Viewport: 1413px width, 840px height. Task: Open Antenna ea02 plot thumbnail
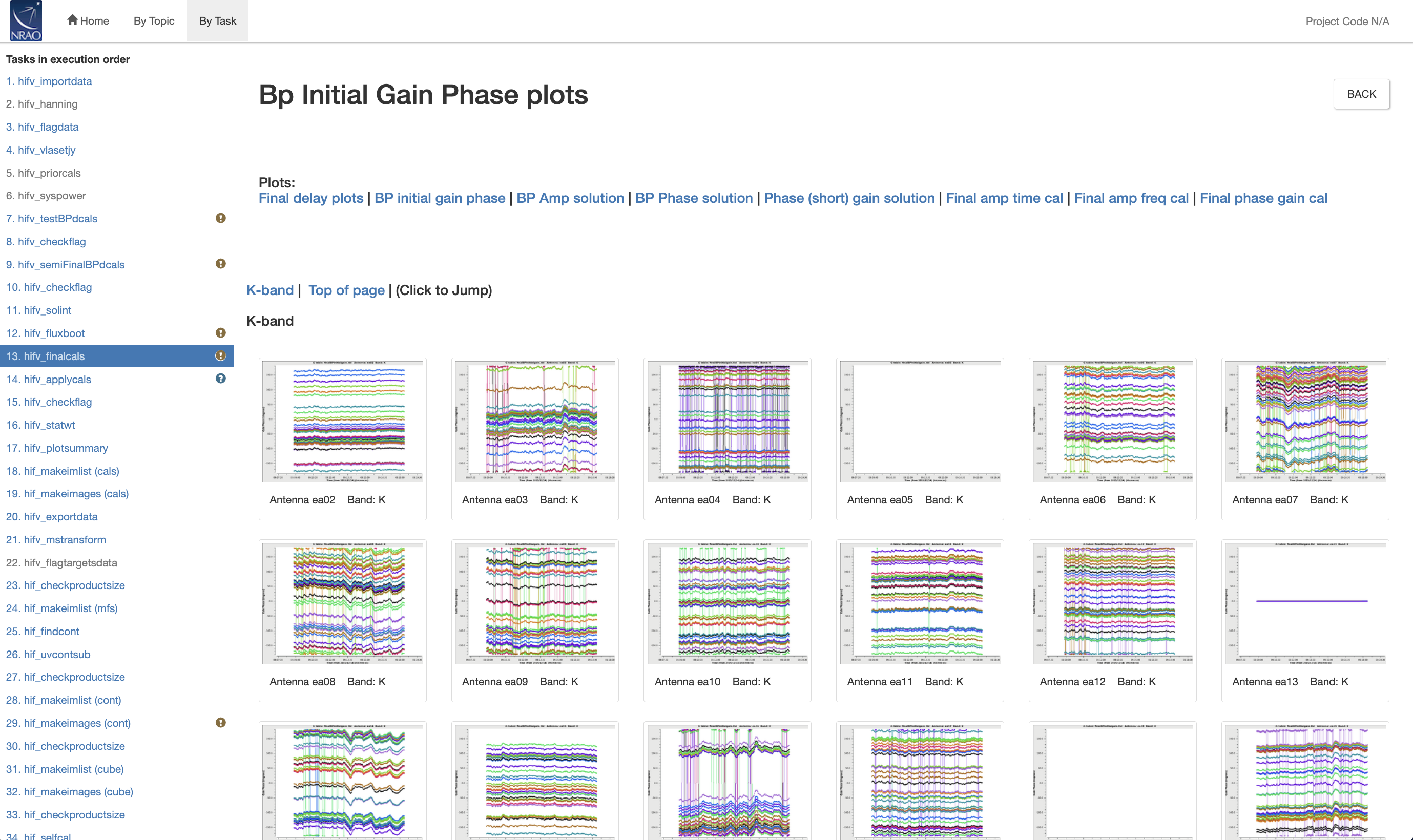point(343,421)
